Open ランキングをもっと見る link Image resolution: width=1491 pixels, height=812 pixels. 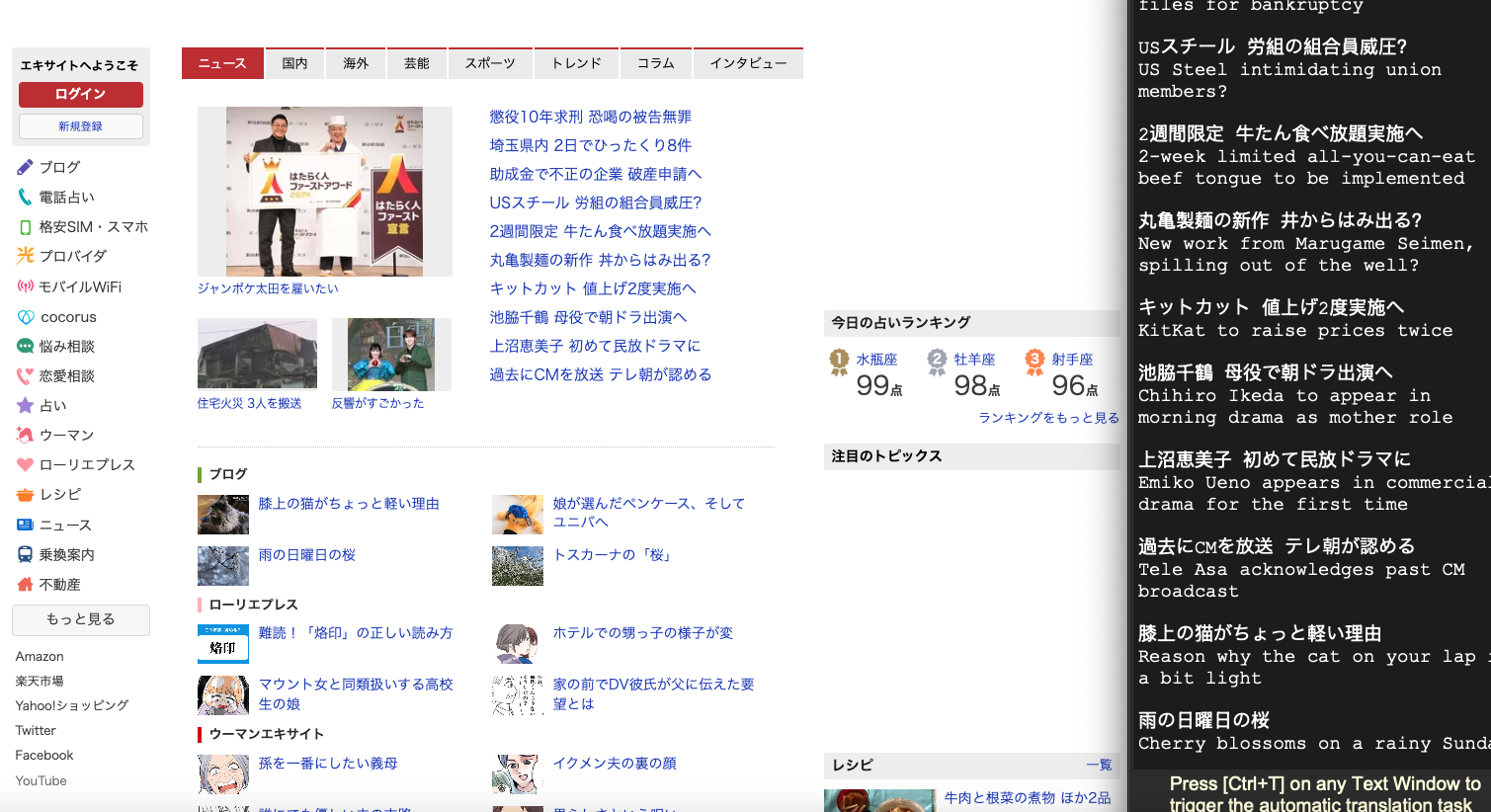click(1048, 418)
